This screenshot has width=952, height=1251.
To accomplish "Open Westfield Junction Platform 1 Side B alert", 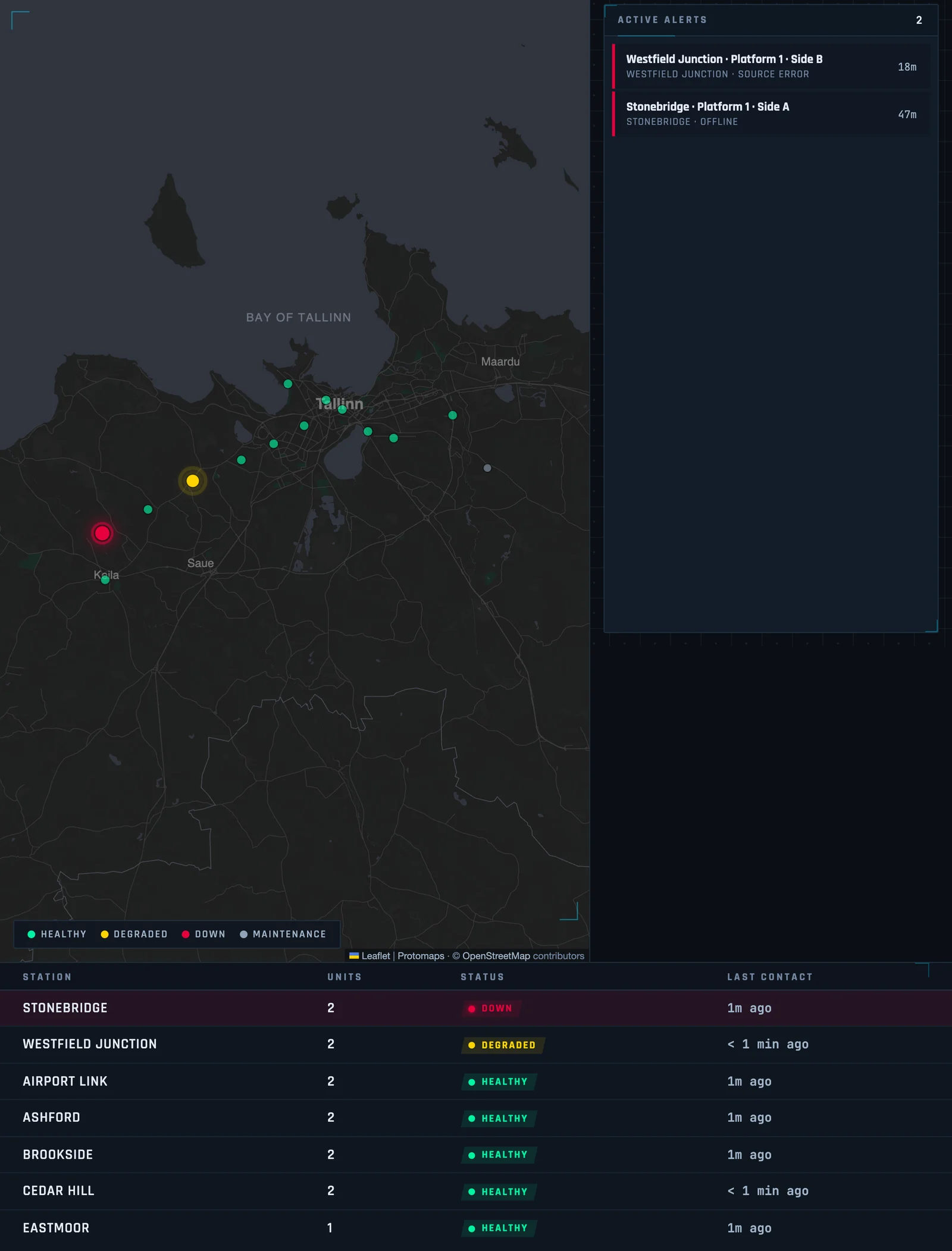I will (x=771, y=66).
